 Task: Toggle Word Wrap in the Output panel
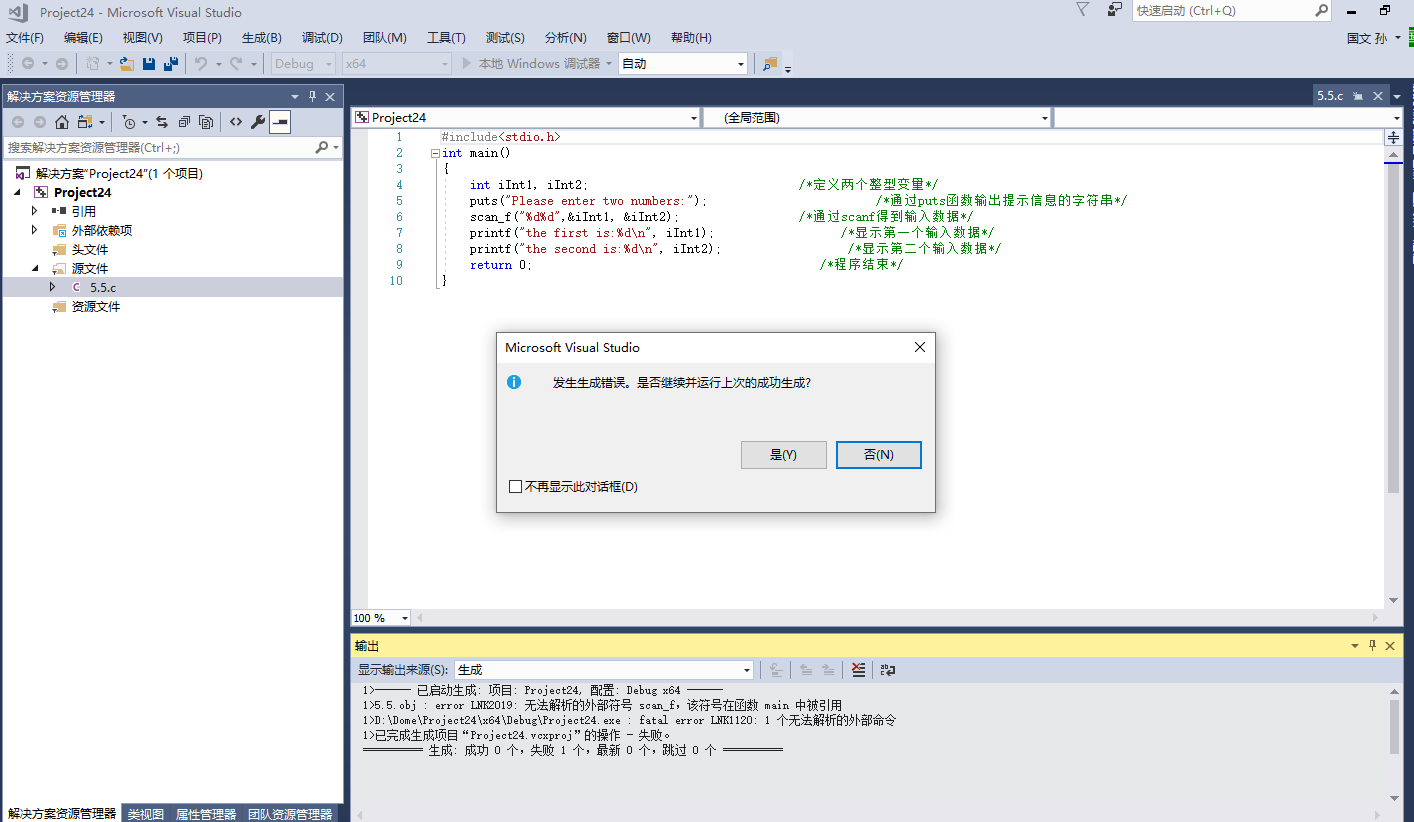[888, 670]
